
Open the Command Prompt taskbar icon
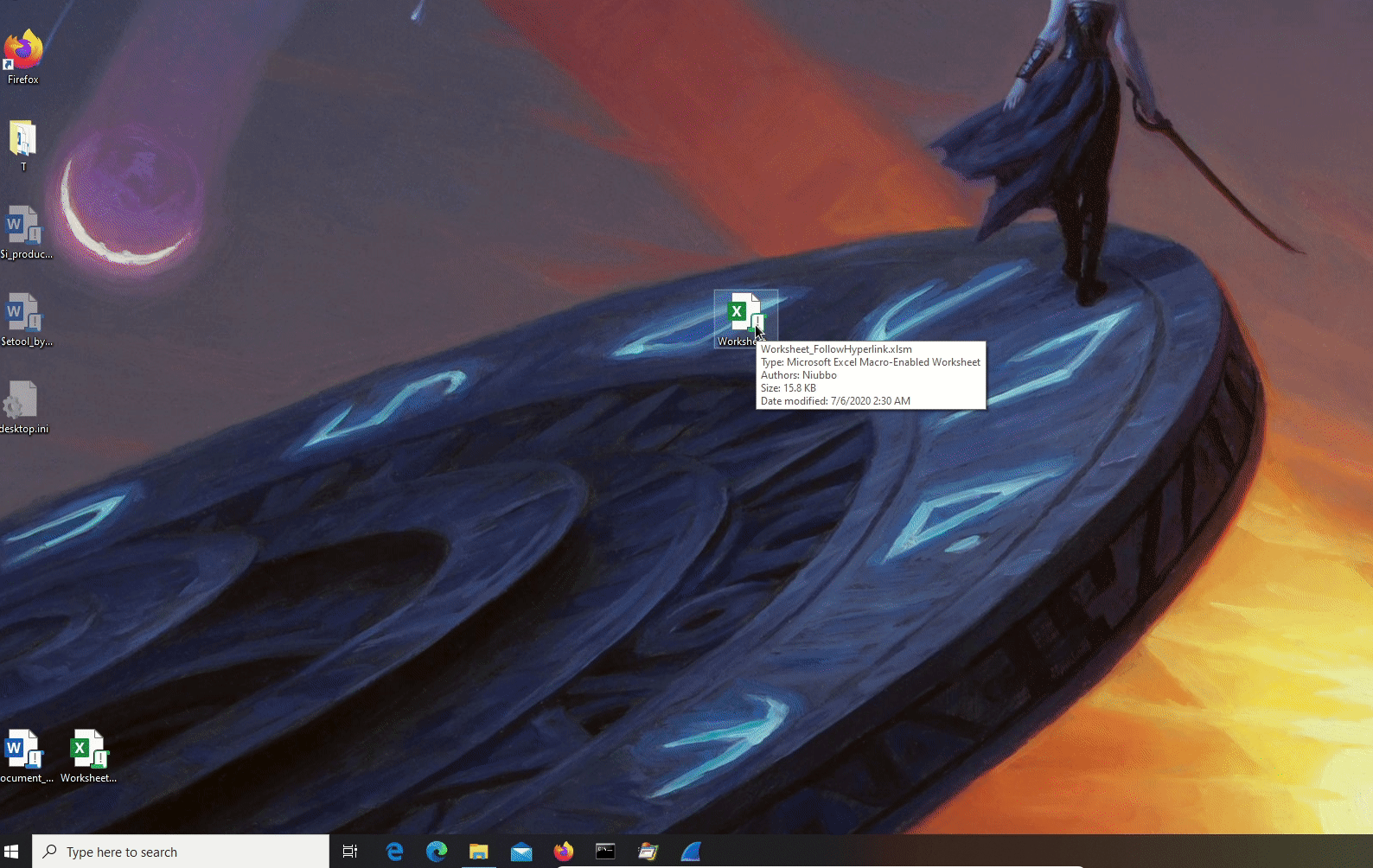(605, 852)
